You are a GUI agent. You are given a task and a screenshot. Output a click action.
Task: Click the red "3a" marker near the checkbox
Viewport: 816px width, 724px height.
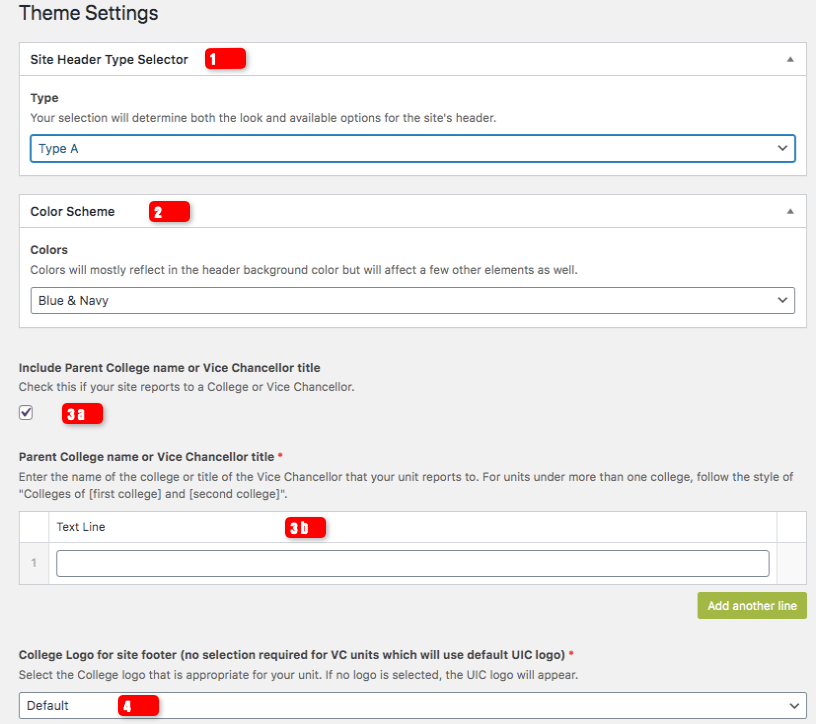point(83,414)
